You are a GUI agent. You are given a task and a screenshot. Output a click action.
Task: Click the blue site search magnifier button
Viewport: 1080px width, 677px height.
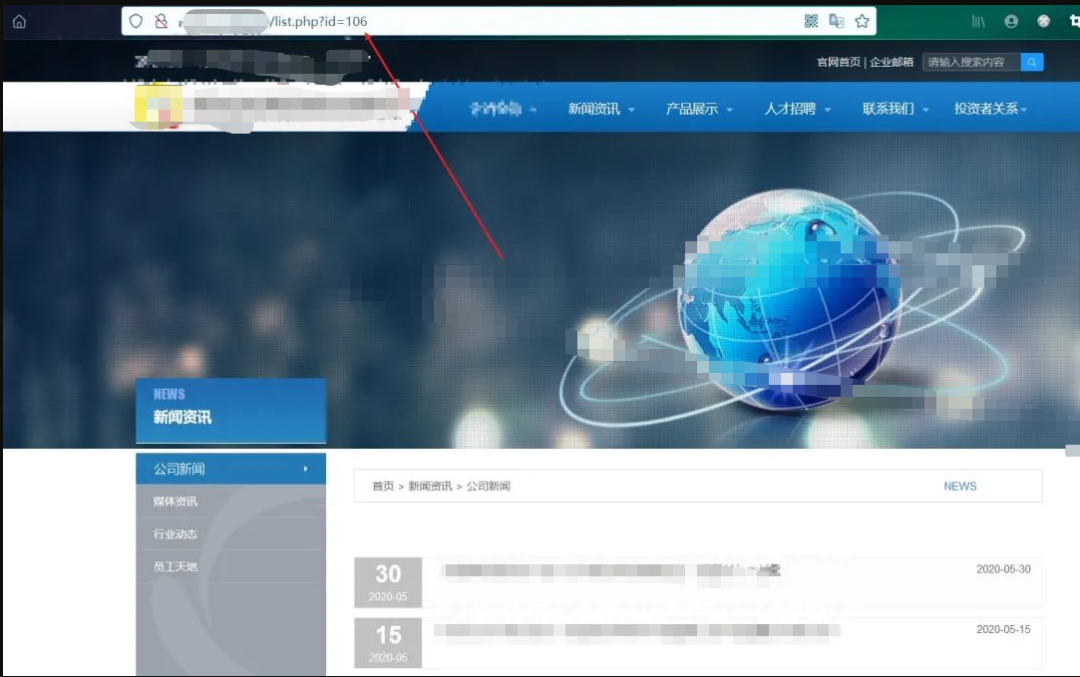(x=1032, y=62)
